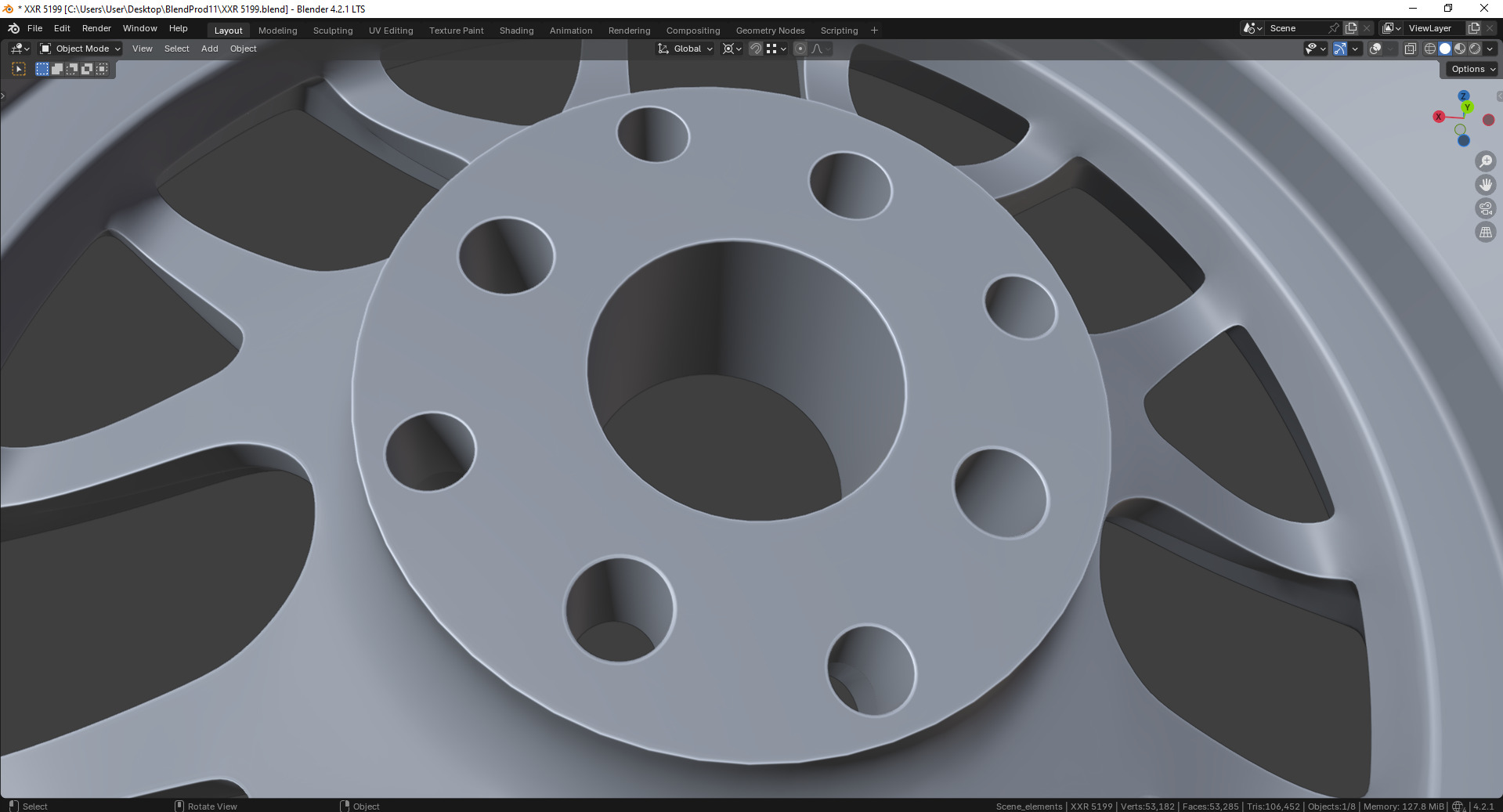1503x812 pixels.
Task: Choose the Subtract Selection mode icon
Action: coord(72,69)
